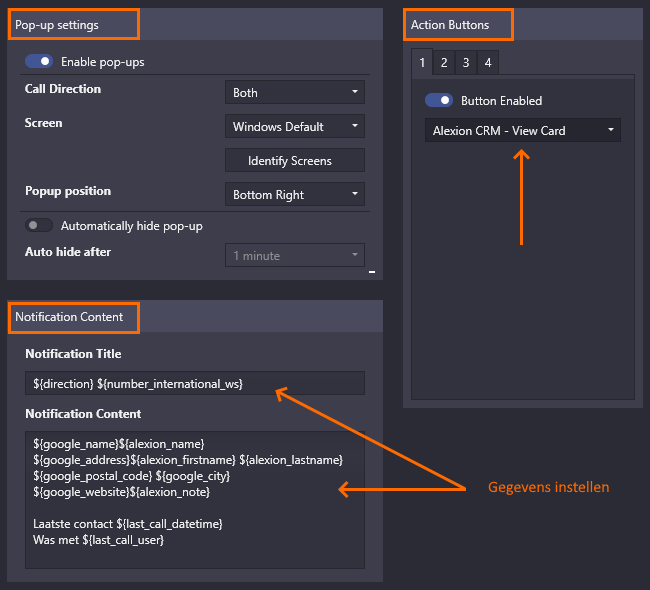Switch to action button tab 2
The width and height of the screenshot is (650, 590).
point(444,63)
